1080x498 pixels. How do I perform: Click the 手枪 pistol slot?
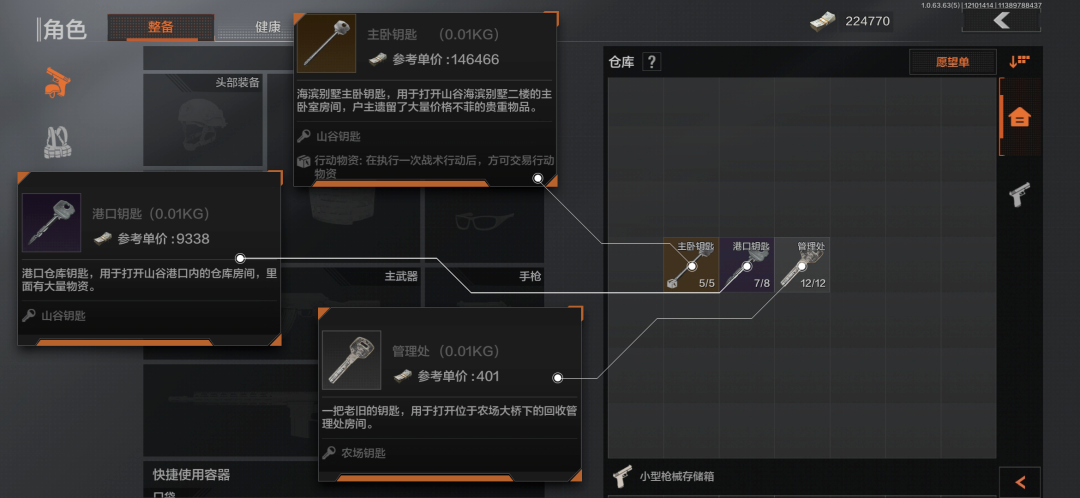(x=484, y=287)
